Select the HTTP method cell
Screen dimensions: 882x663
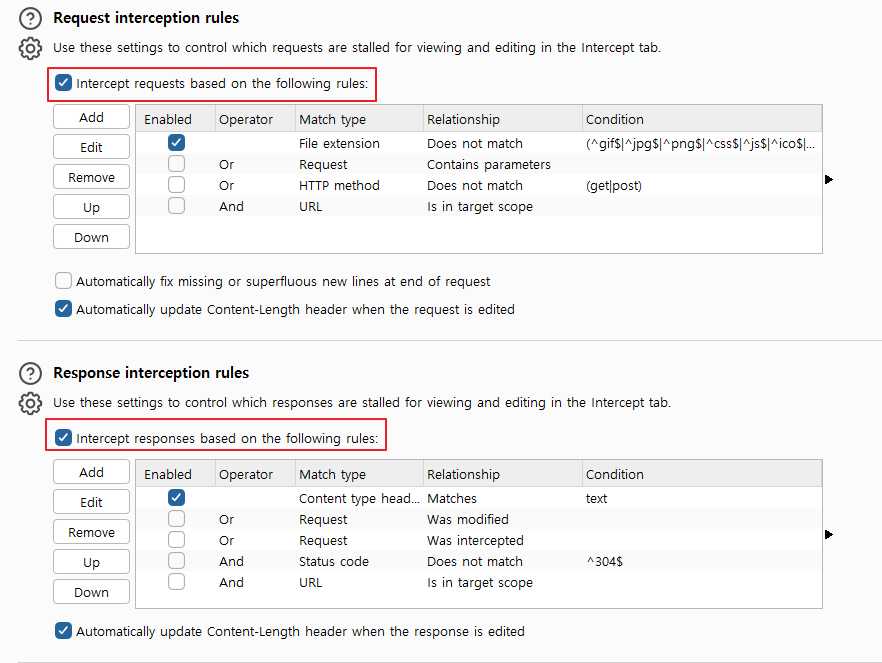(359, 185)
